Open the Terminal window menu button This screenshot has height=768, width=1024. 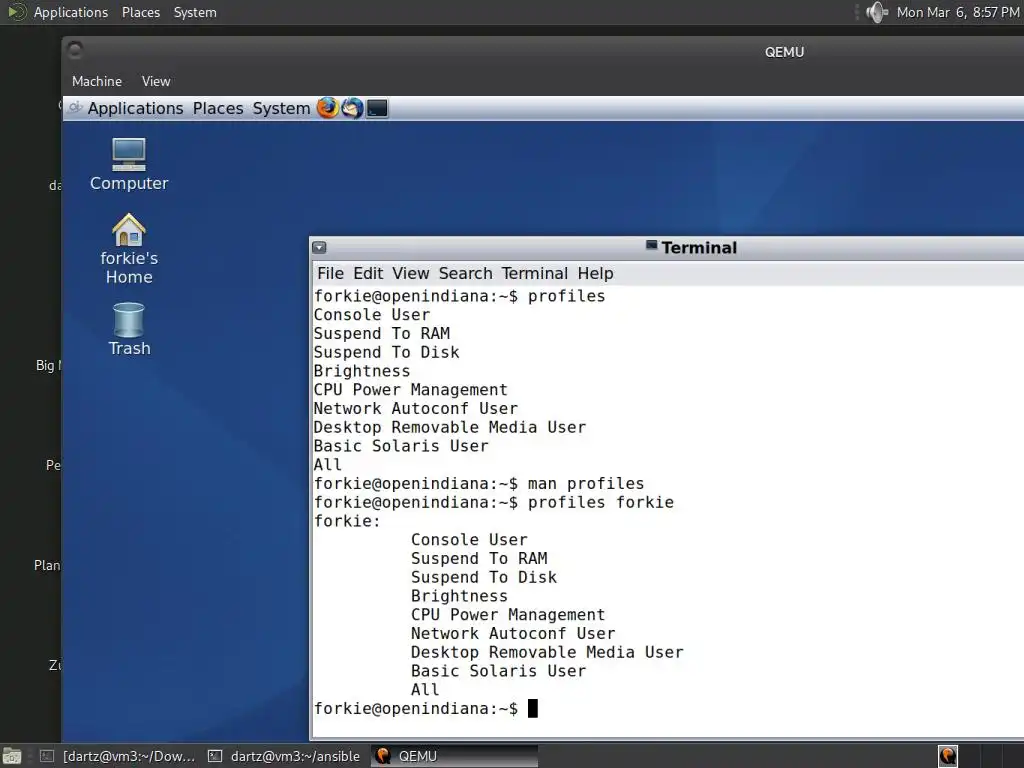[x=319, y=248]
